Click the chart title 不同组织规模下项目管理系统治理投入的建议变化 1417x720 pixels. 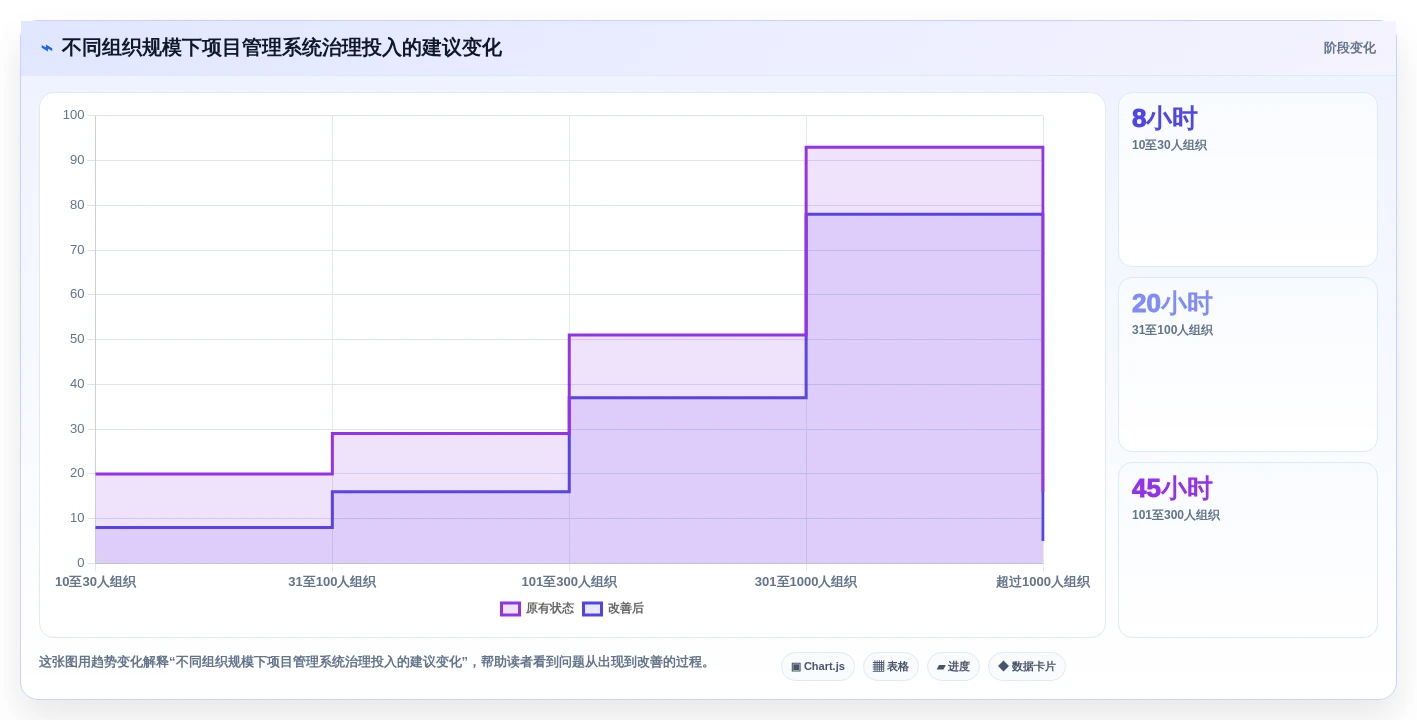[x=281, y=48]
